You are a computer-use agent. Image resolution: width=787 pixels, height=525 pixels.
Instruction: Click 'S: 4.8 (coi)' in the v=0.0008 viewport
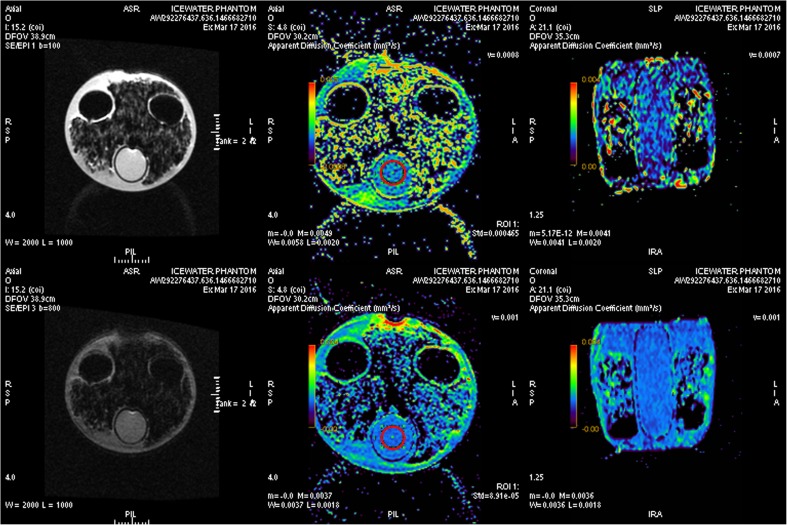pyautogui.click(x=287, y=28)
